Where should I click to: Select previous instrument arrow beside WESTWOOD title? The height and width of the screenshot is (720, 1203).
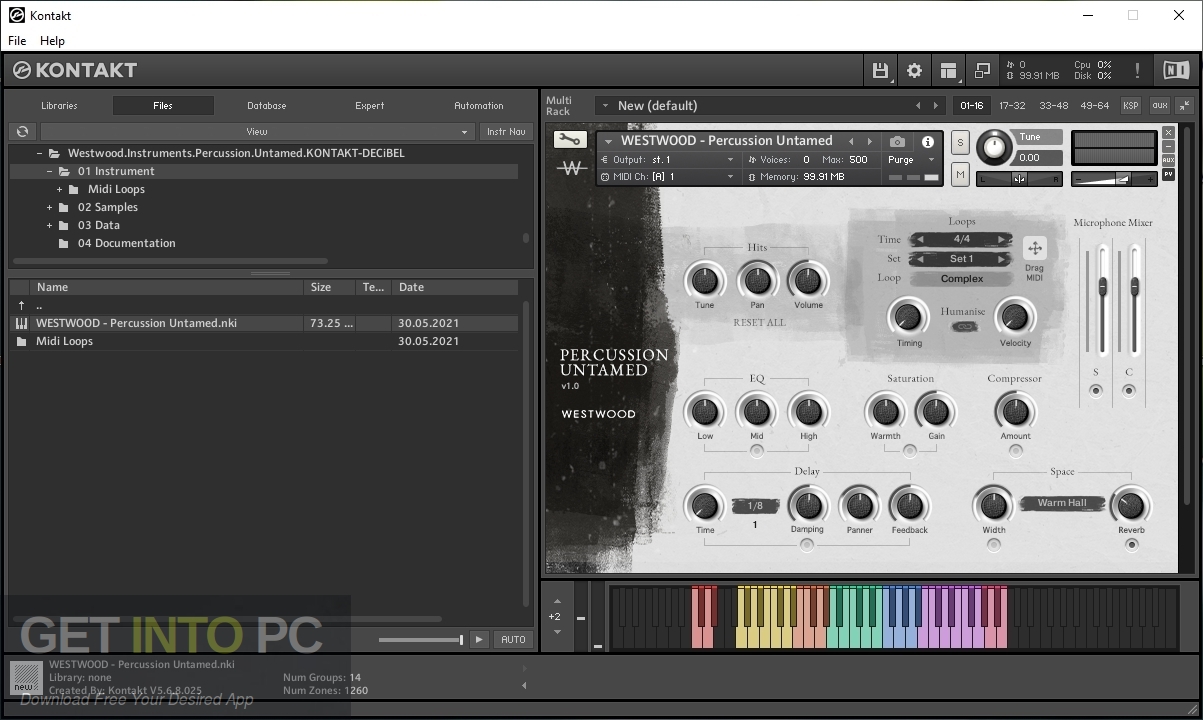tap(852, 141)
